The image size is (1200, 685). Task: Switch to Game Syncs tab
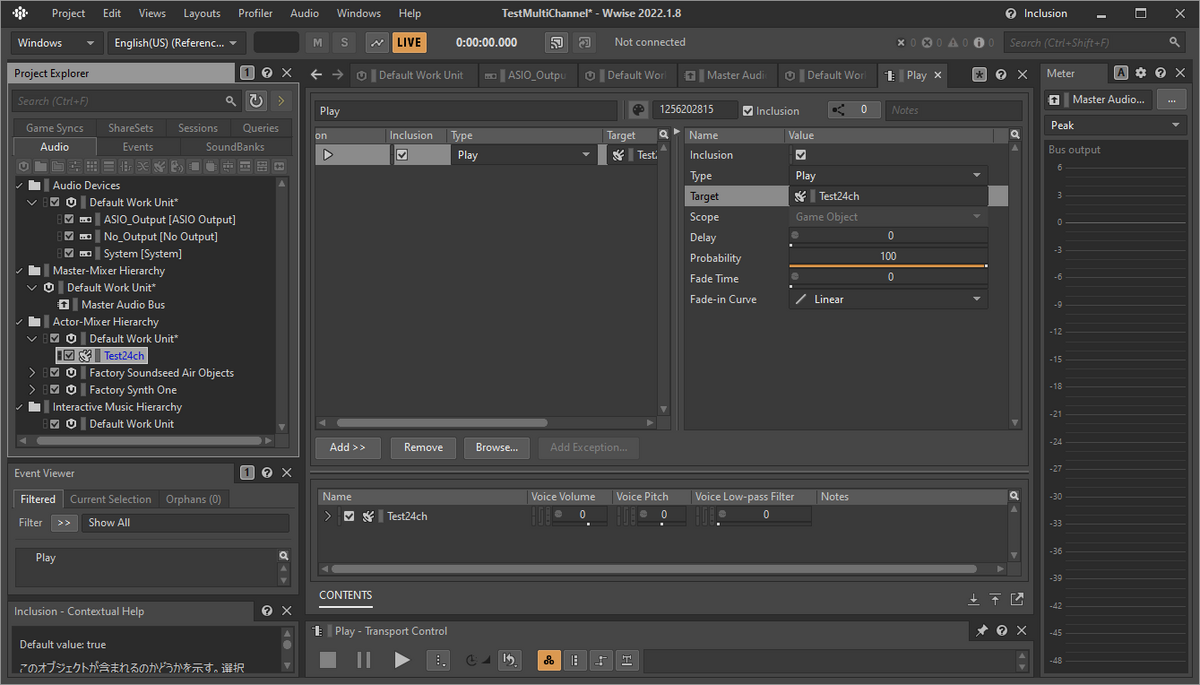click(55, 128)
